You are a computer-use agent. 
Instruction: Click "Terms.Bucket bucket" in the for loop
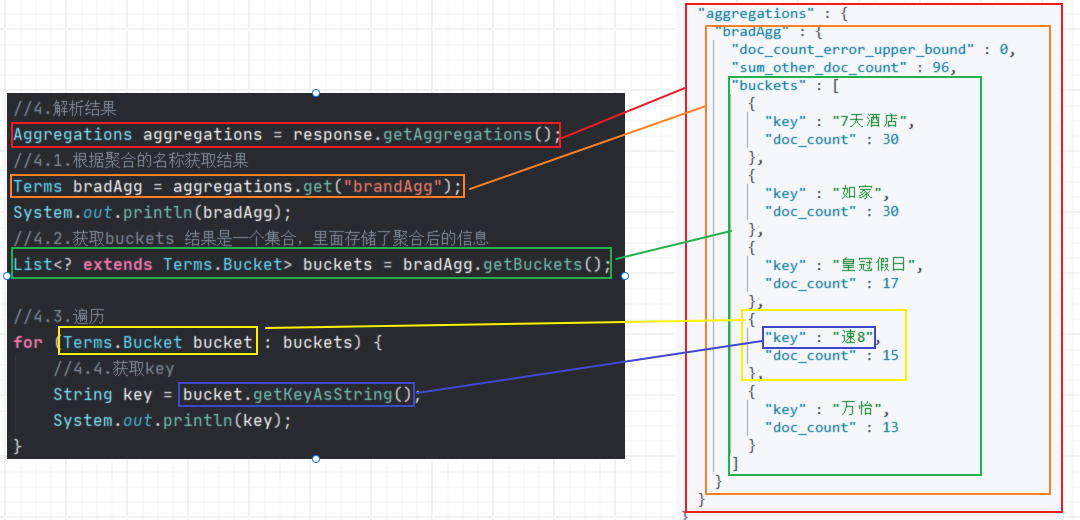[x=158, y=342]
